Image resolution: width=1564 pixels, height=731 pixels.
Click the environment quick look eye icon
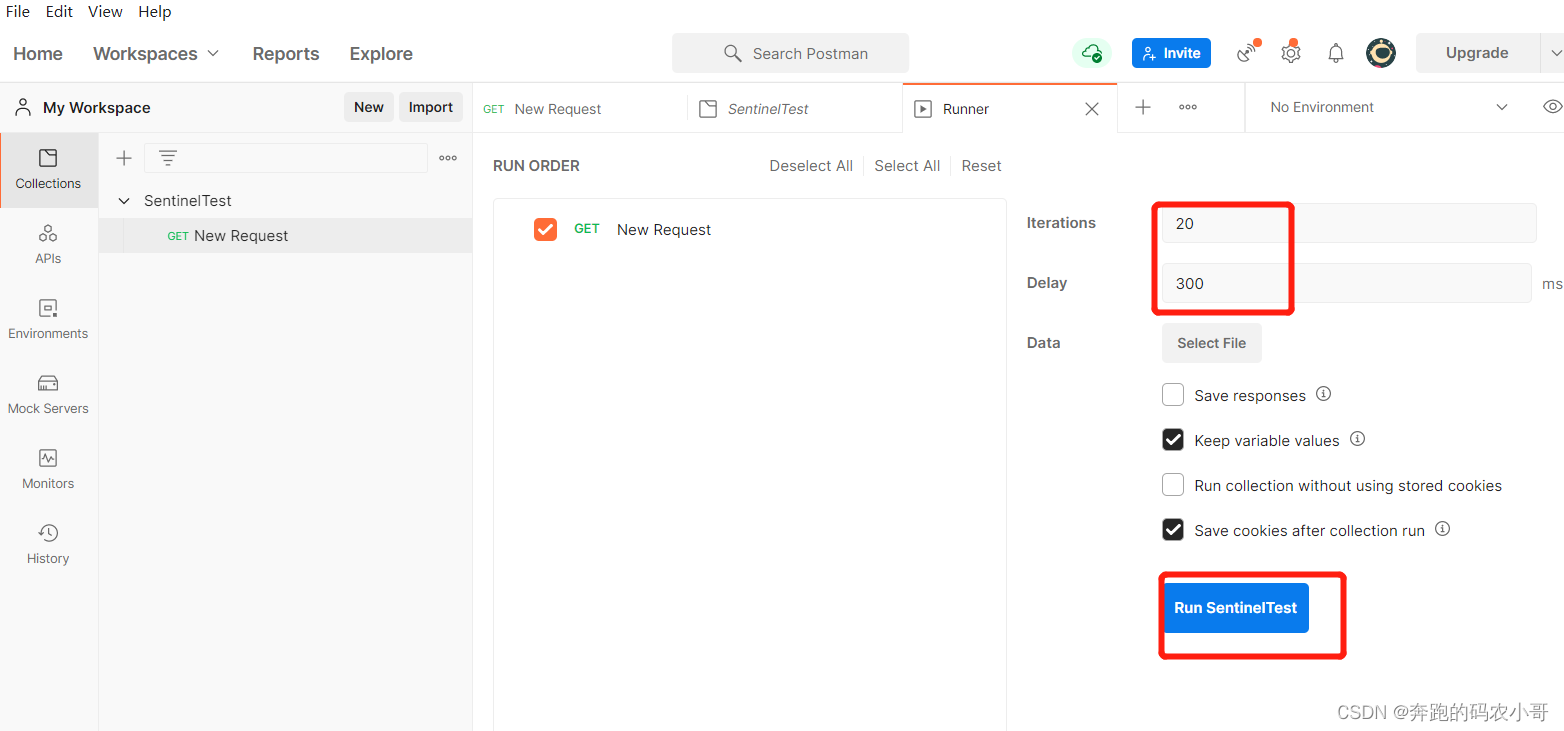point(1552,107)
